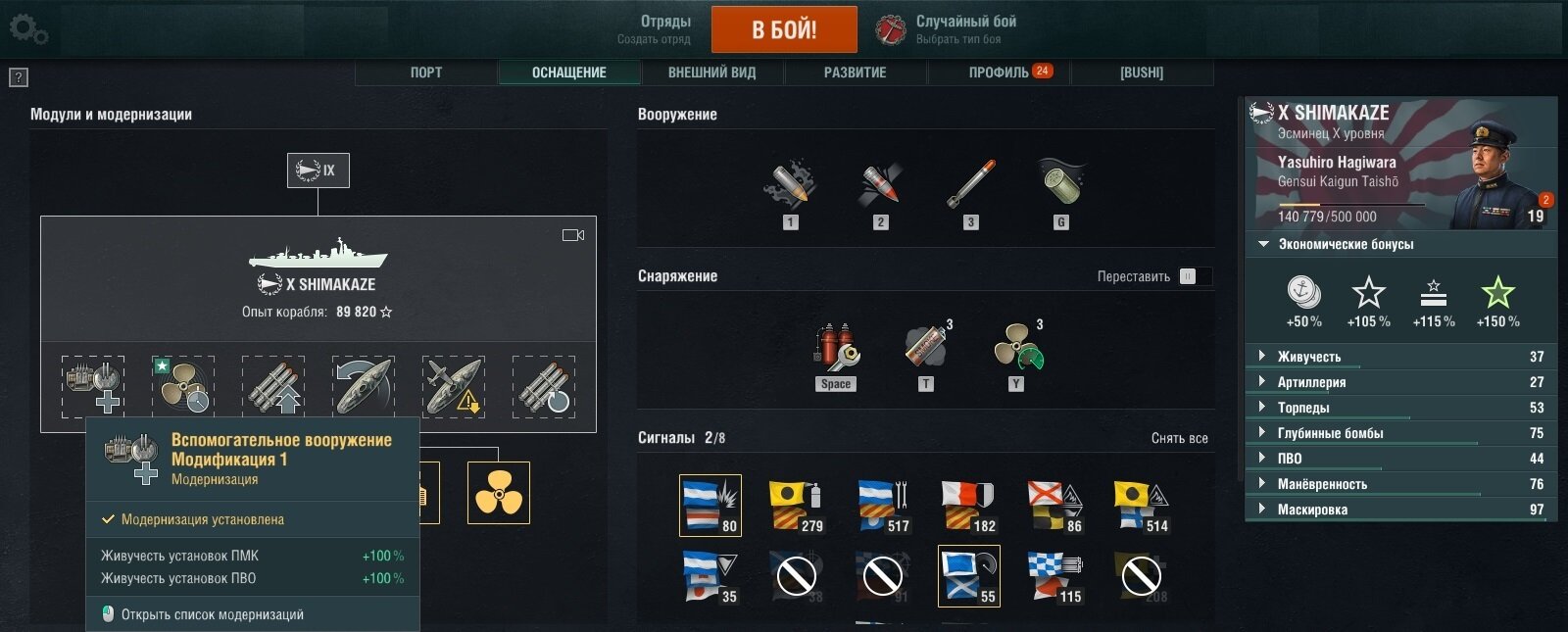Viewport: 1568px width, 632px height.
Task: Toggle the Переставить consumables switch
Action: pos(1195,276)
